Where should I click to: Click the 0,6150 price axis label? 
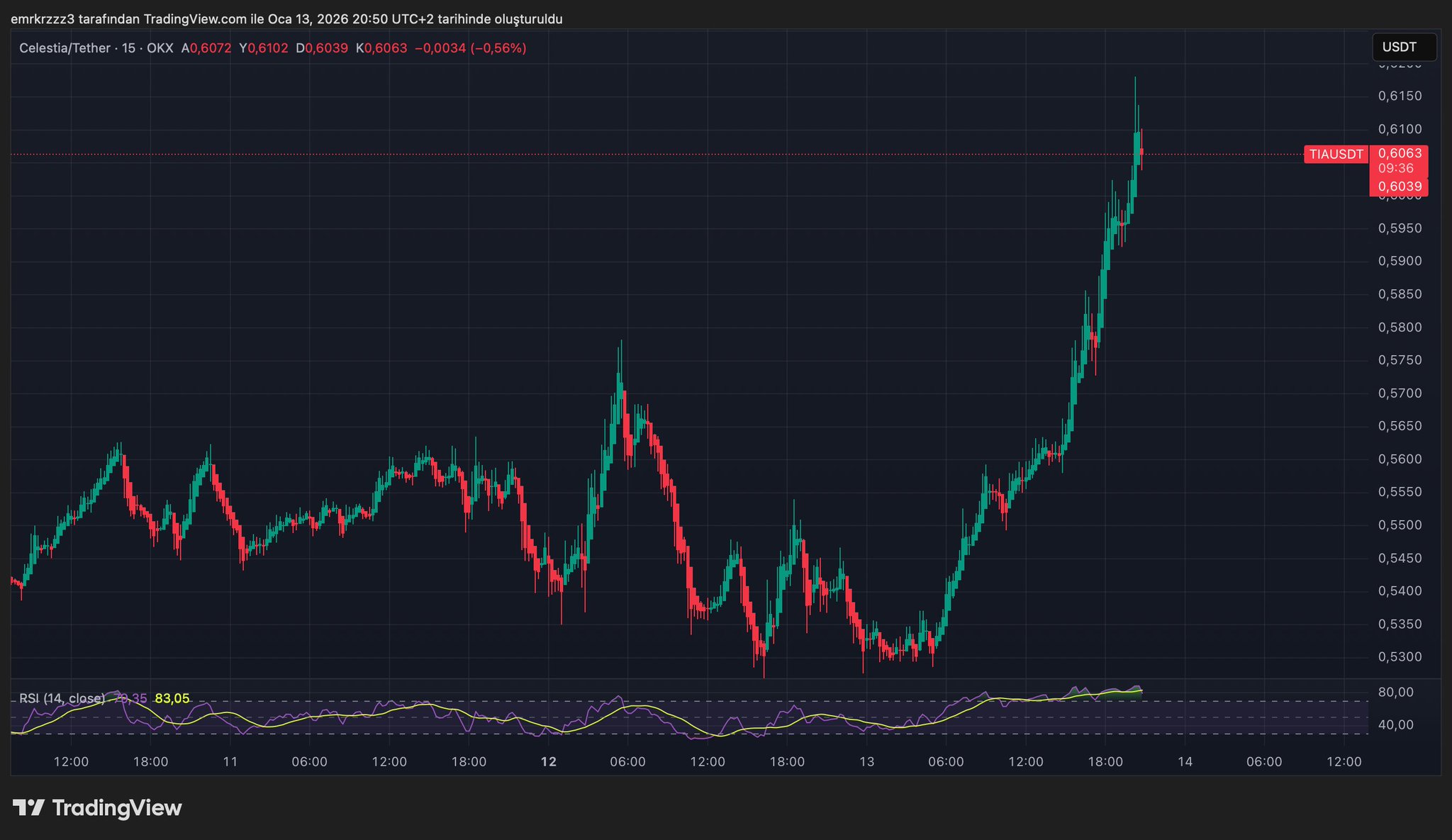(1400, 96)
